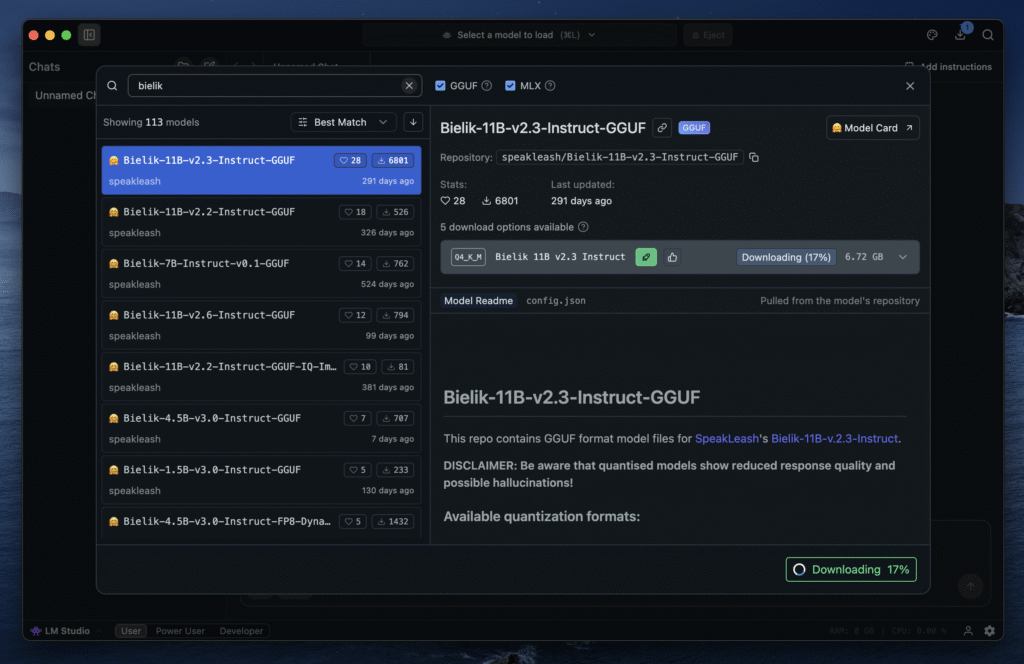Click the help icon next to MLX
Image resolution: width=1024 pixels, height=664 pixels.
550,86
